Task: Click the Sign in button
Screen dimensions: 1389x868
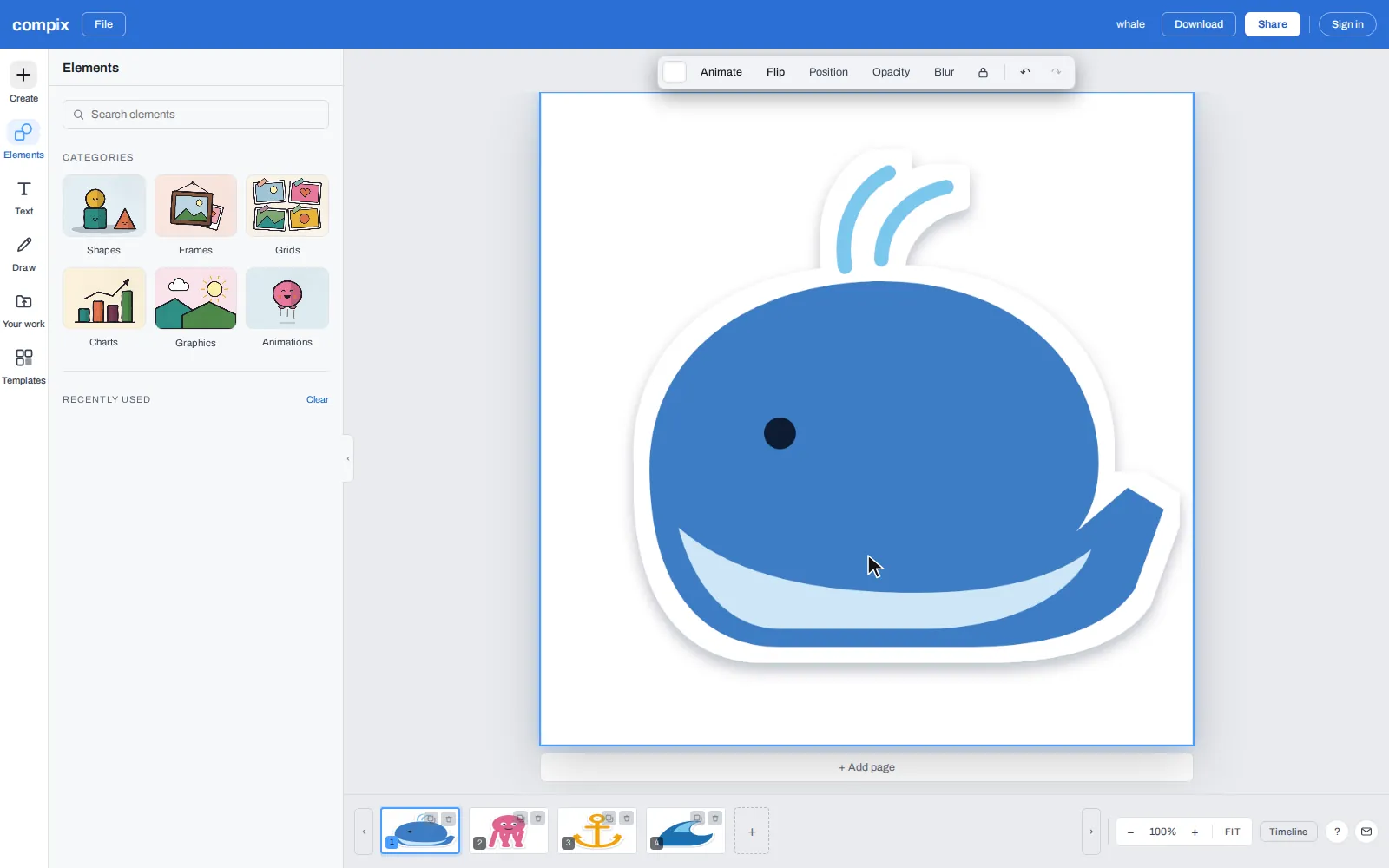Action: point(1347,24)
